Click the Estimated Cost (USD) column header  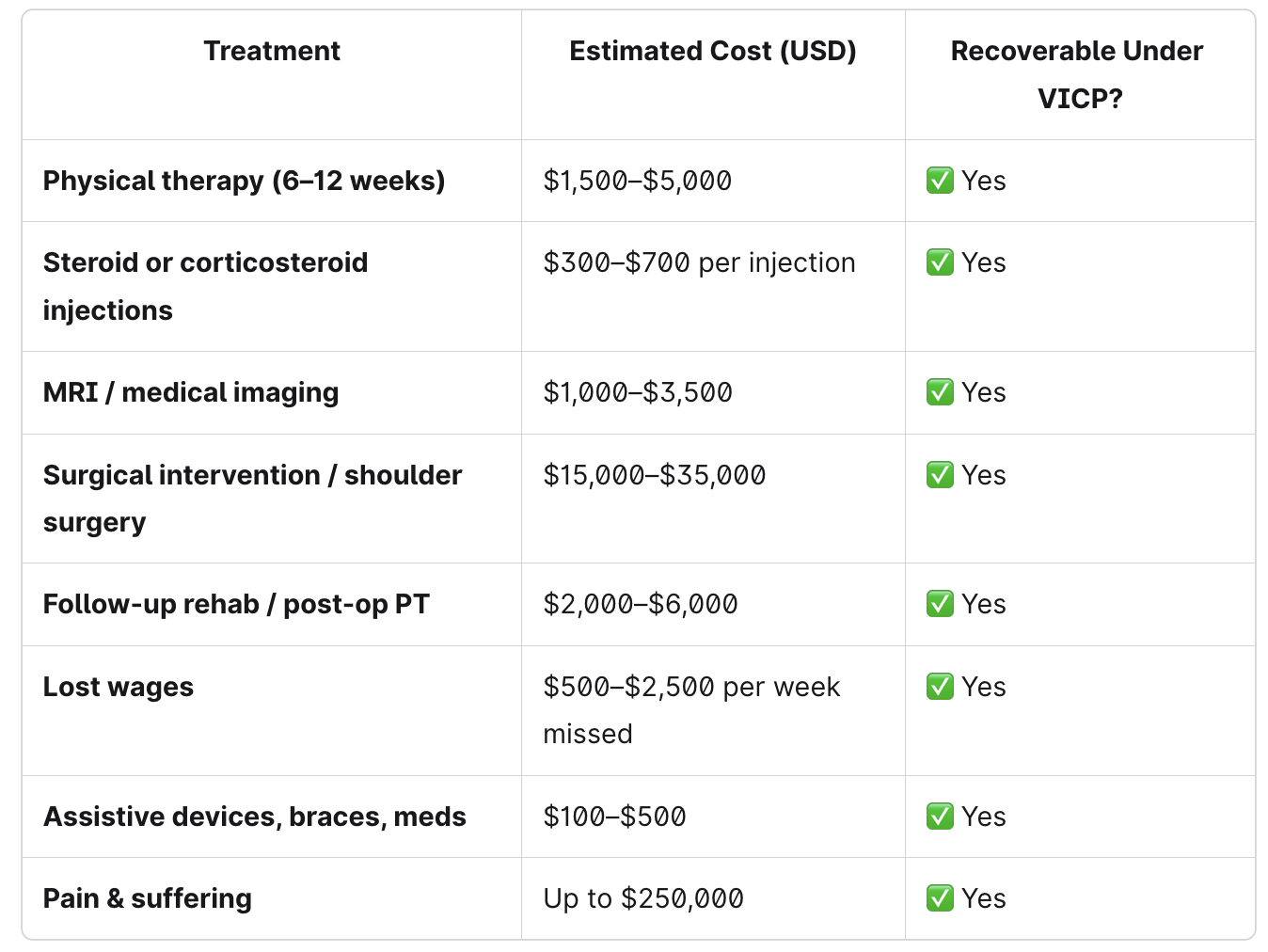712,51
